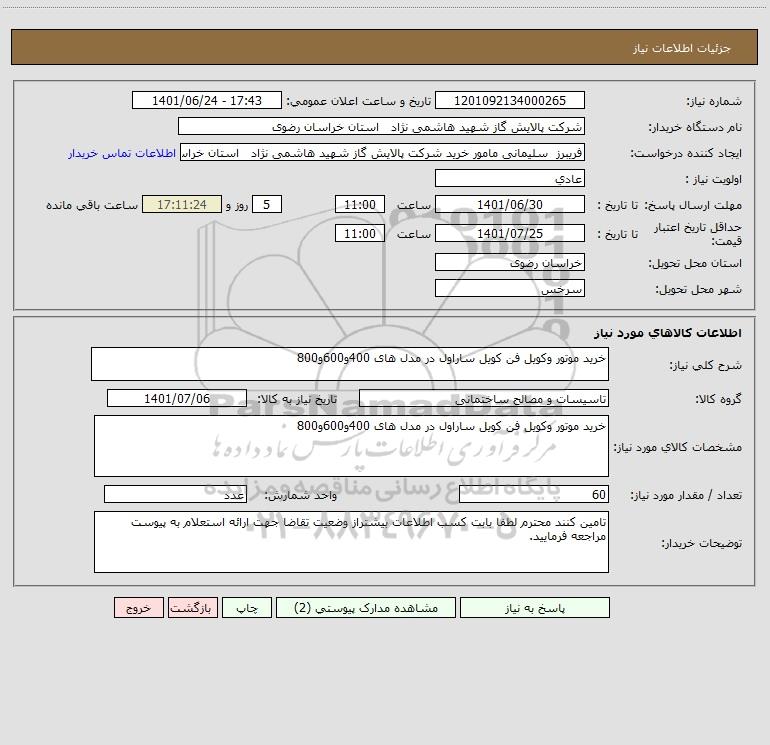Click the 'چاپ' print button

(x=247, y=607)
